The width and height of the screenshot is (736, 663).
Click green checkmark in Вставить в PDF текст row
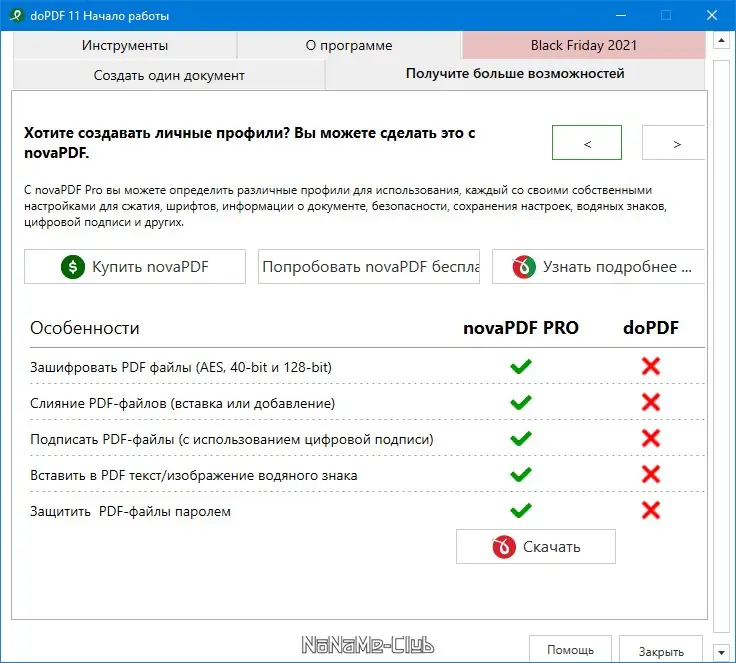pyautogui.click(x=521, y=475)
